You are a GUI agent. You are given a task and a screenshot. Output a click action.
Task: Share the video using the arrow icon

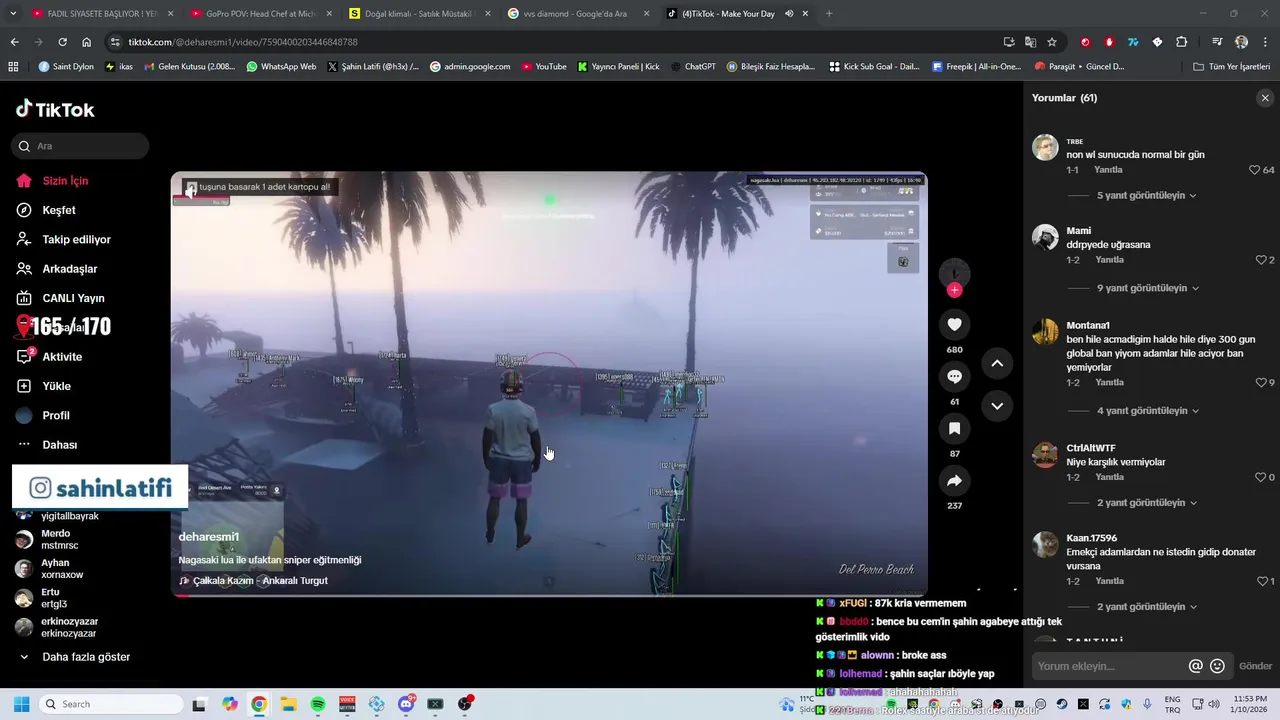tap(954, 481)
